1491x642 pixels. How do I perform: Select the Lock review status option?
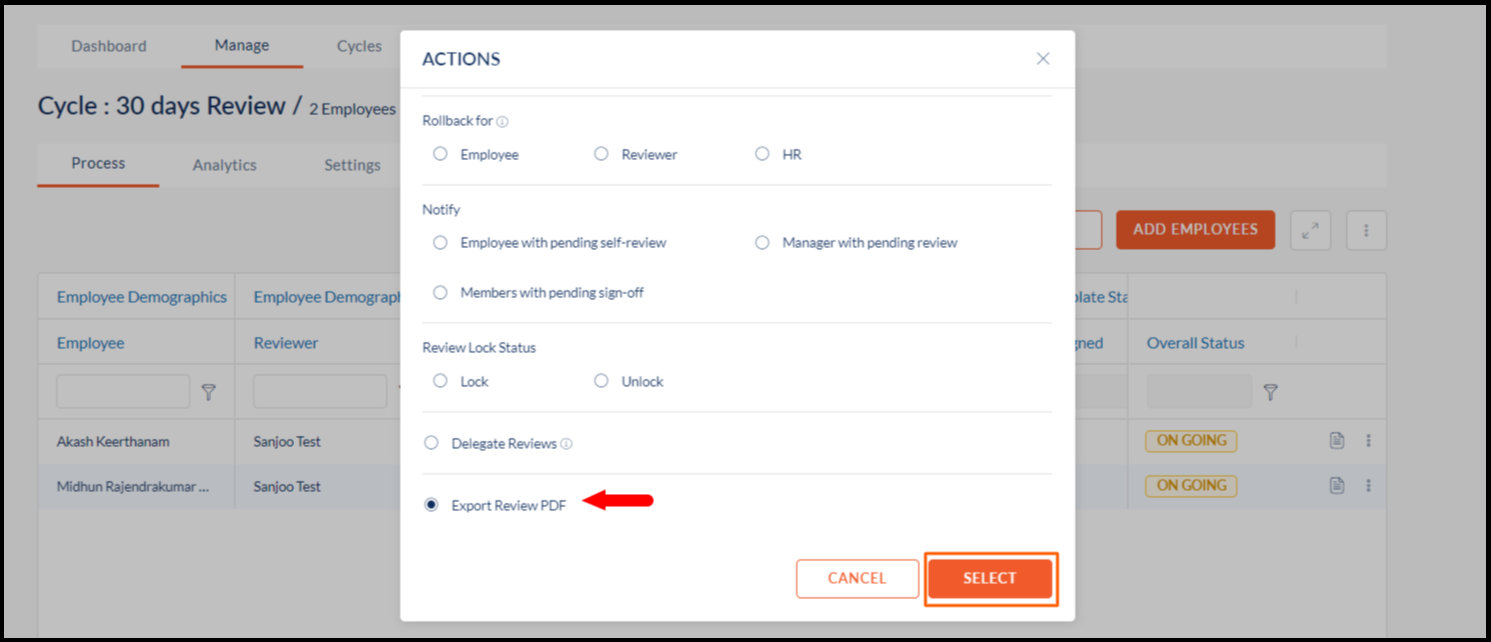coord(440,381)
